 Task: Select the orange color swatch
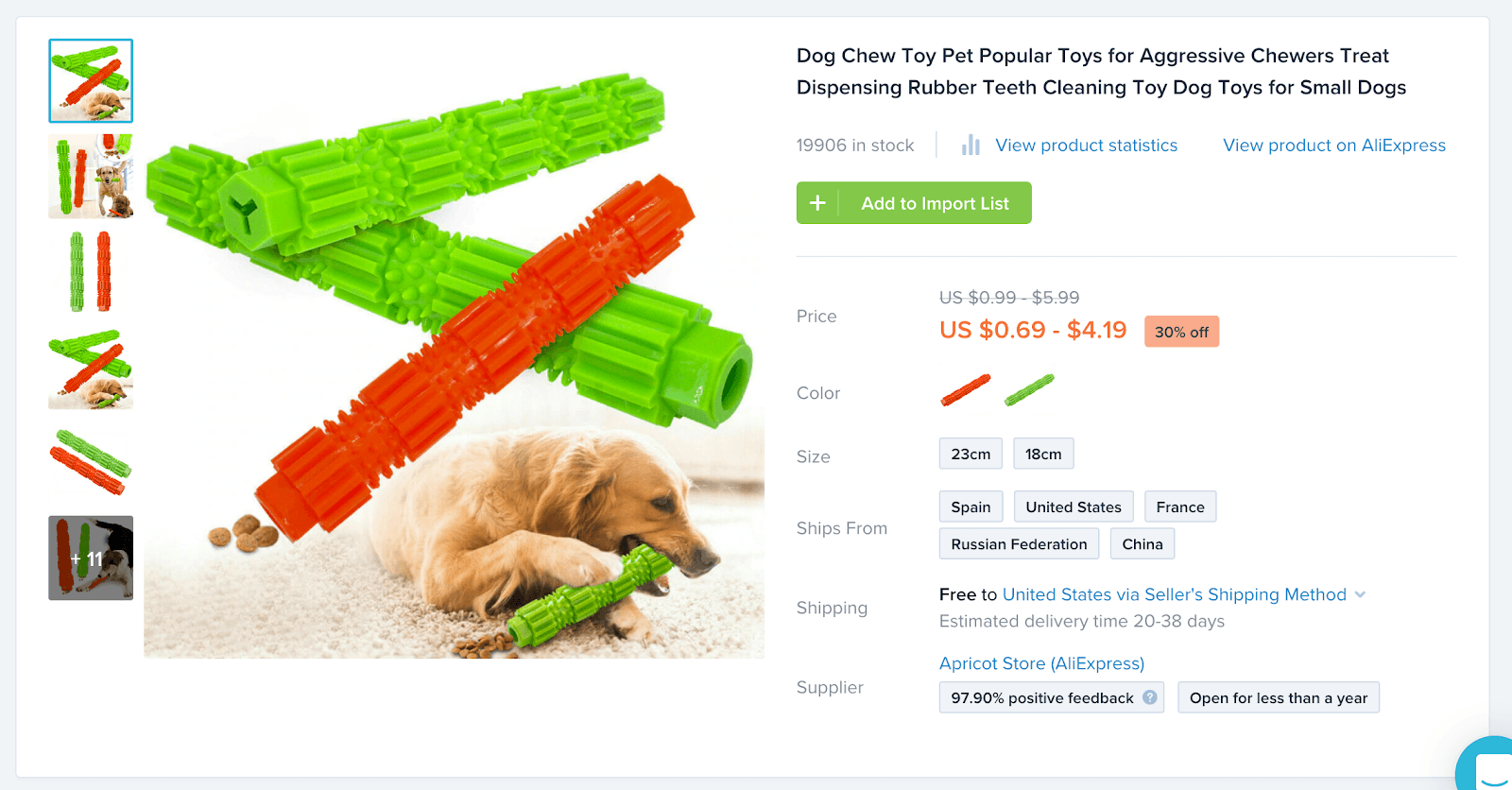965,390
